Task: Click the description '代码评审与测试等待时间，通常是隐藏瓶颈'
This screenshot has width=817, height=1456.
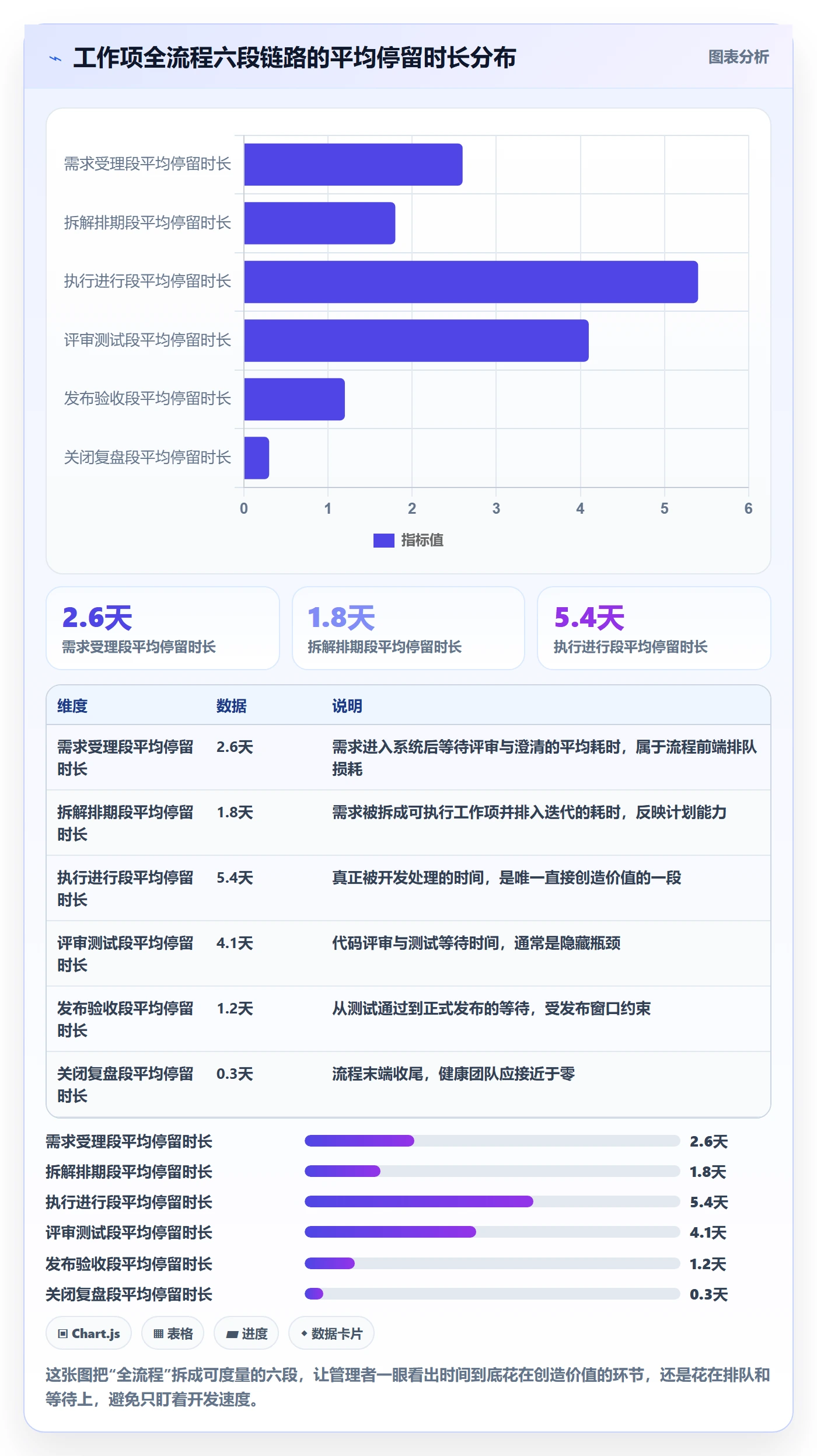Action: [476, 943]
